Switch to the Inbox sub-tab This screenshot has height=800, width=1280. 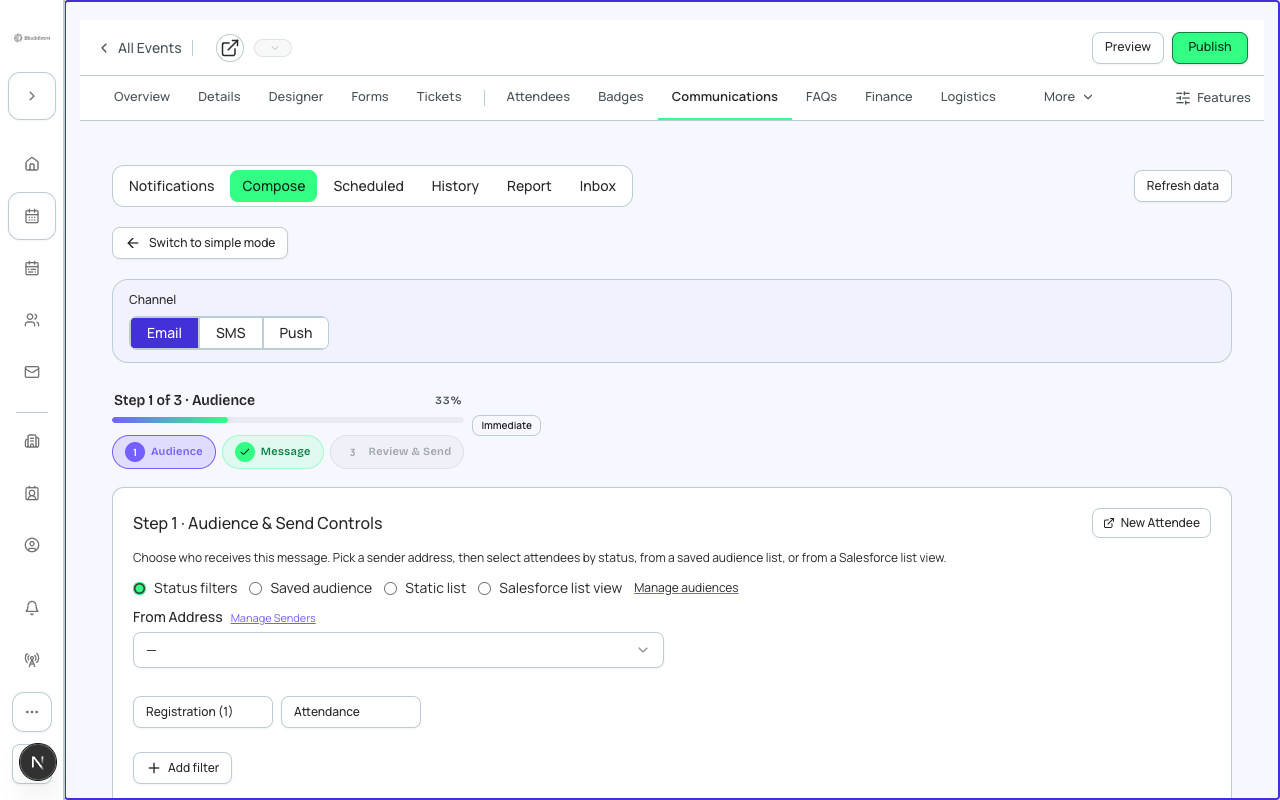[598, 186]
